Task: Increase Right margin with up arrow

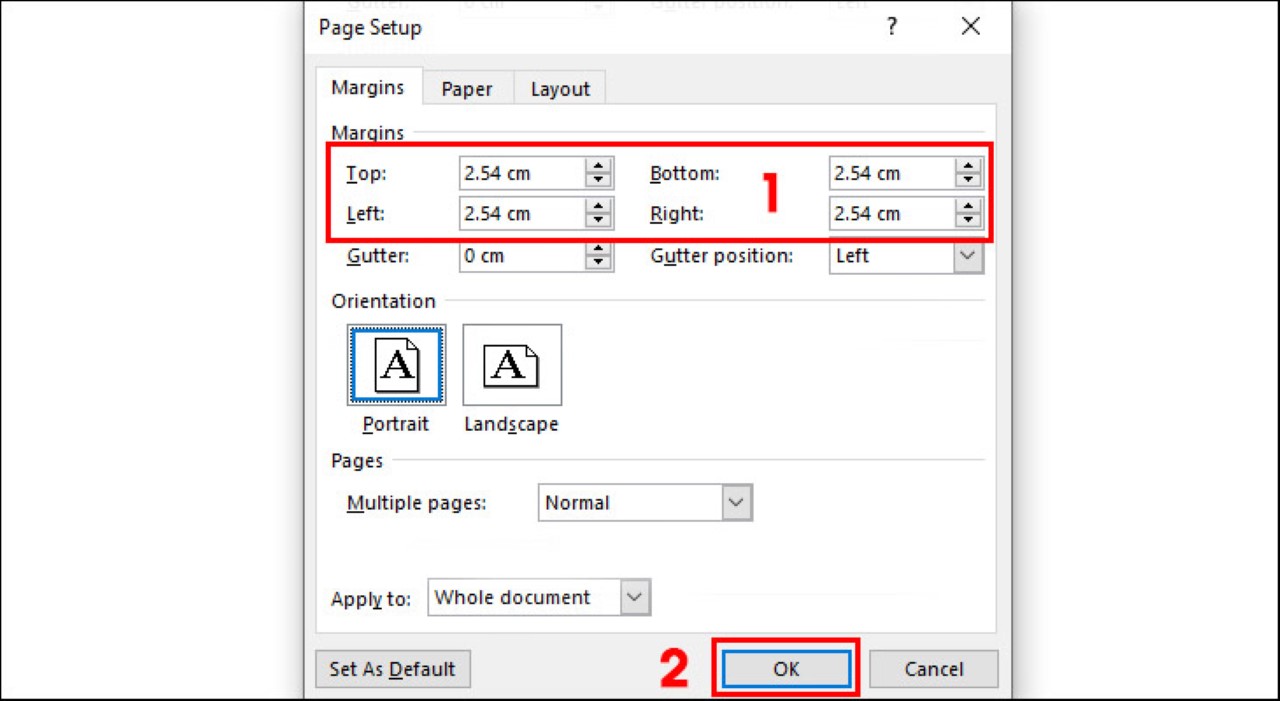Action: (x=967, y=206)
